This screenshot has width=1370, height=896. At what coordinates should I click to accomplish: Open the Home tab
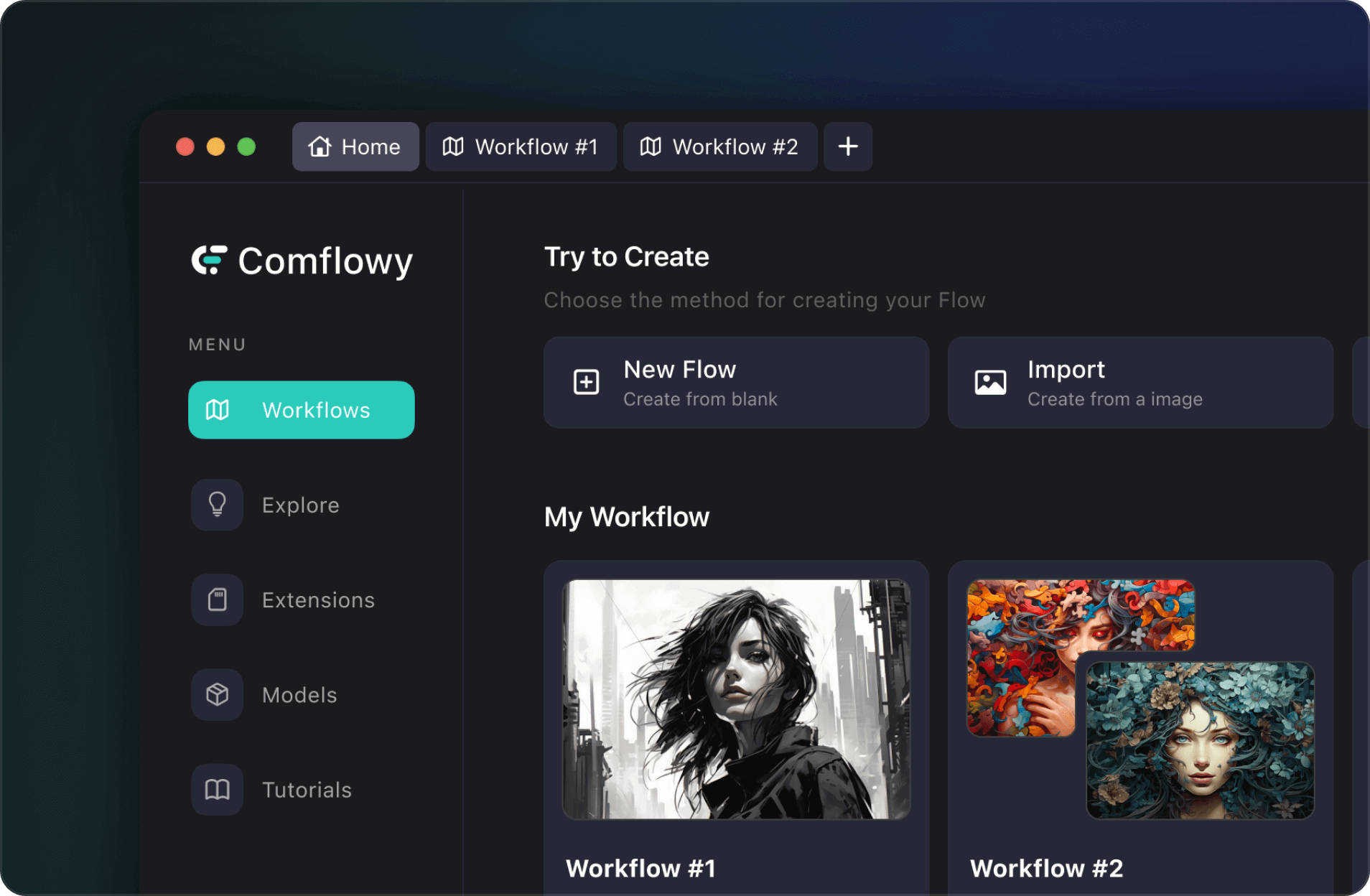tap(355, 146)
